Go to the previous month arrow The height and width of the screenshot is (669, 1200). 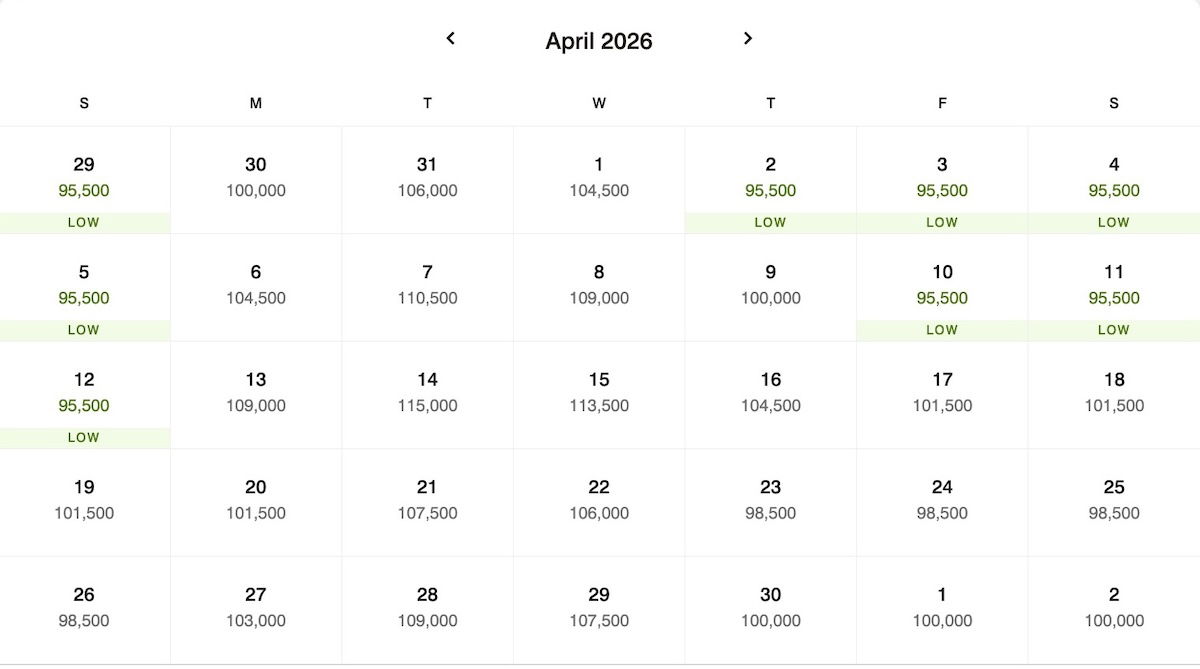(450, 38)
